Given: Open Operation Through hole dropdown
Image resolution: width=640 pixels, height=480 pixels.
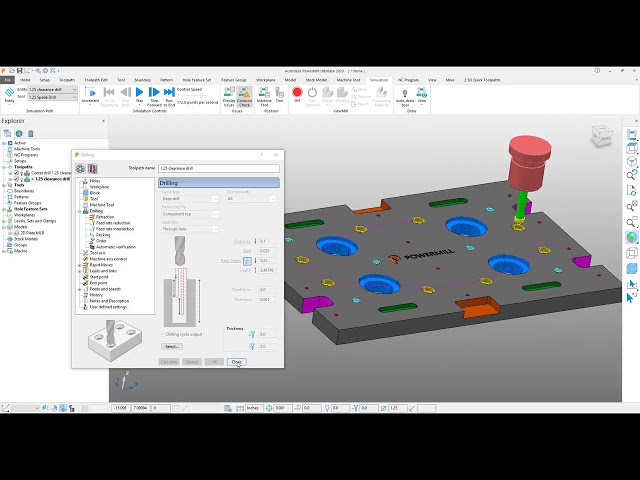Looking at the screenshot, I should pyautogui.click(x=190, y=229).
